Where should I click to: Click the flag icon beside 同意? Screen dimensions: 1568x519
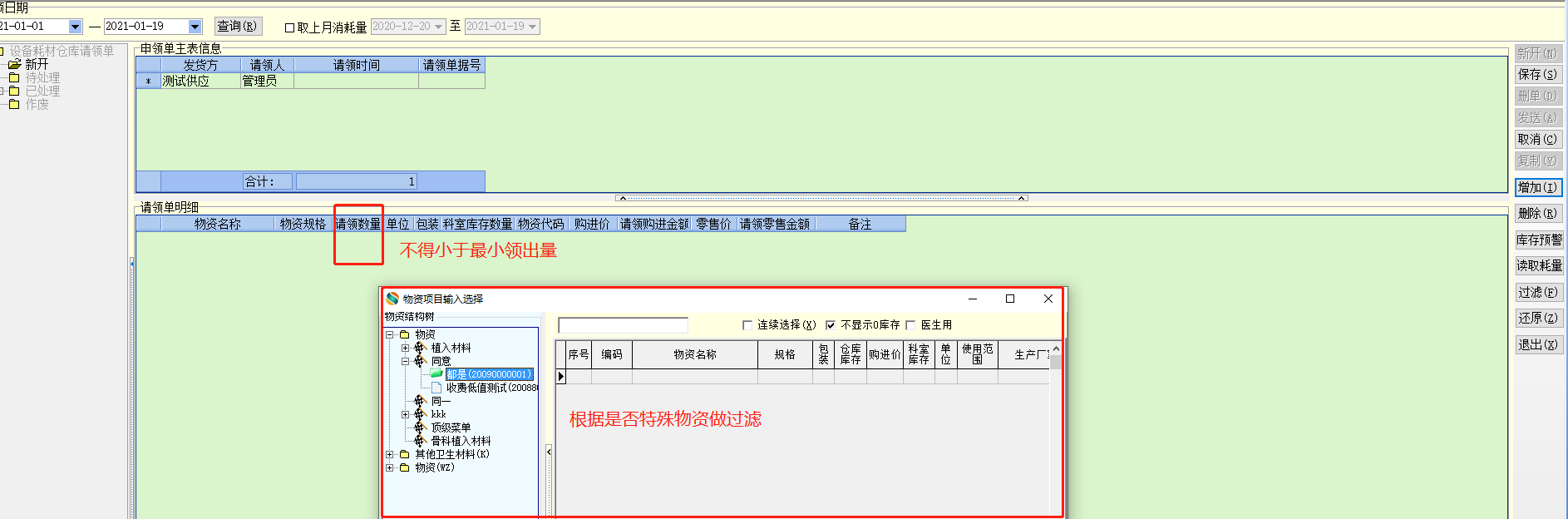click(420, 361)
